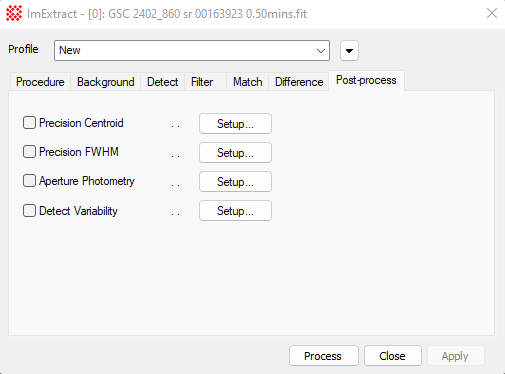Viewport: 505px width, 374px height.
Task: Open the profile menu arrow button
Action: point(349,51)
